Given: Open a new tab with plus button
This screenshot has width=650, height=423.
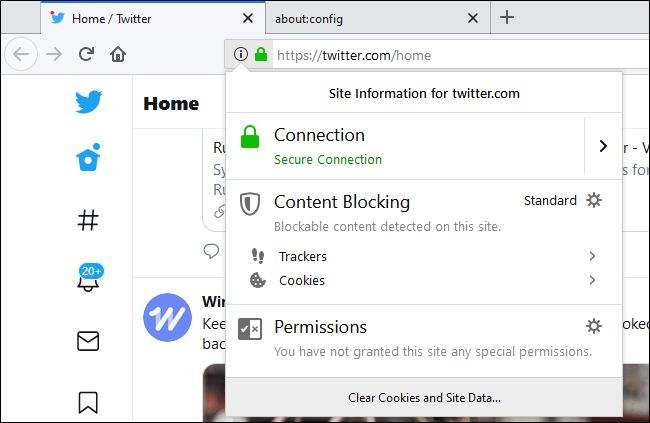Looking at the screenshot, I should pyautogui.click(x=507, y=17).
